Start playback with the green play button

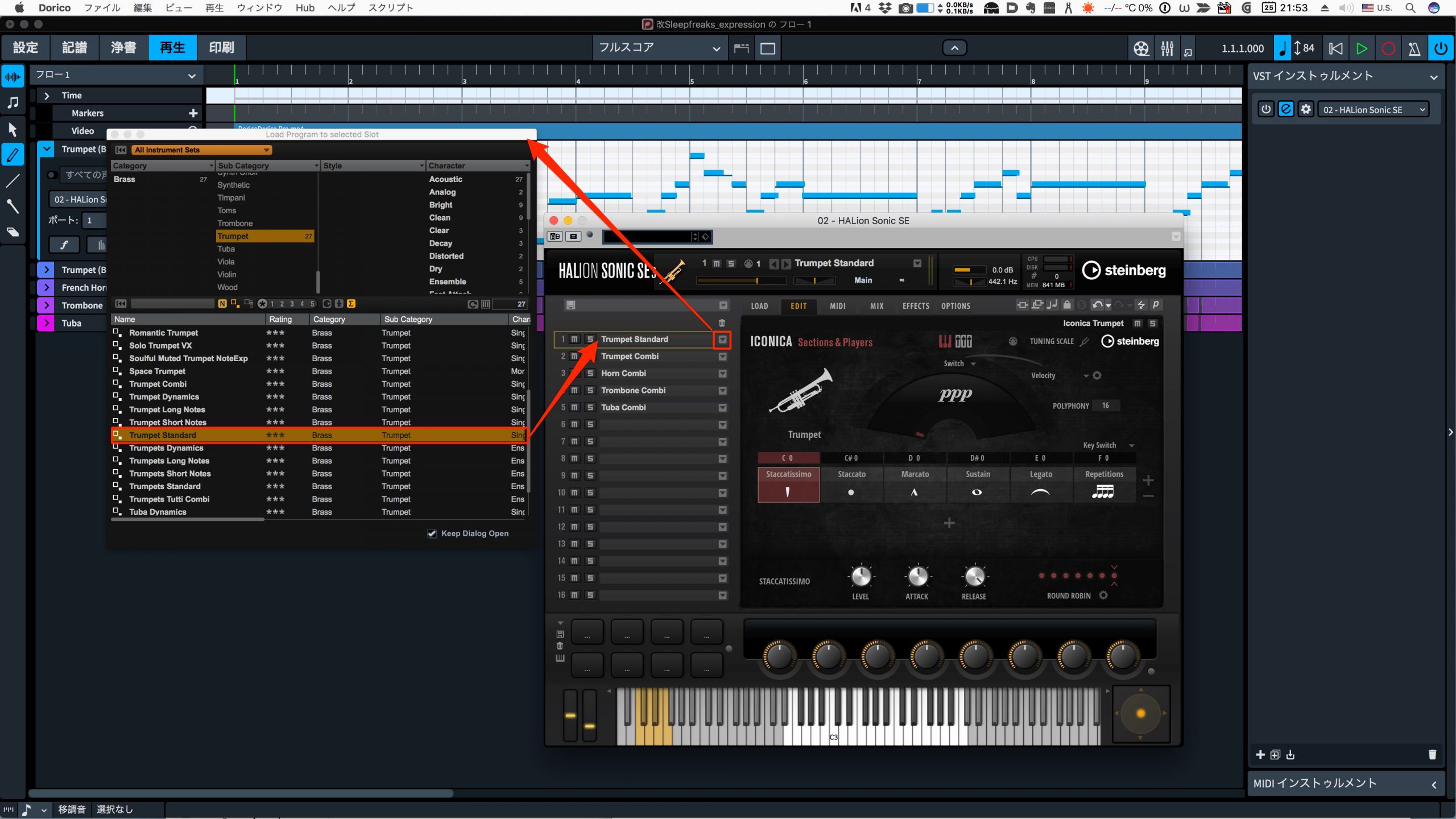point(1362,48)
